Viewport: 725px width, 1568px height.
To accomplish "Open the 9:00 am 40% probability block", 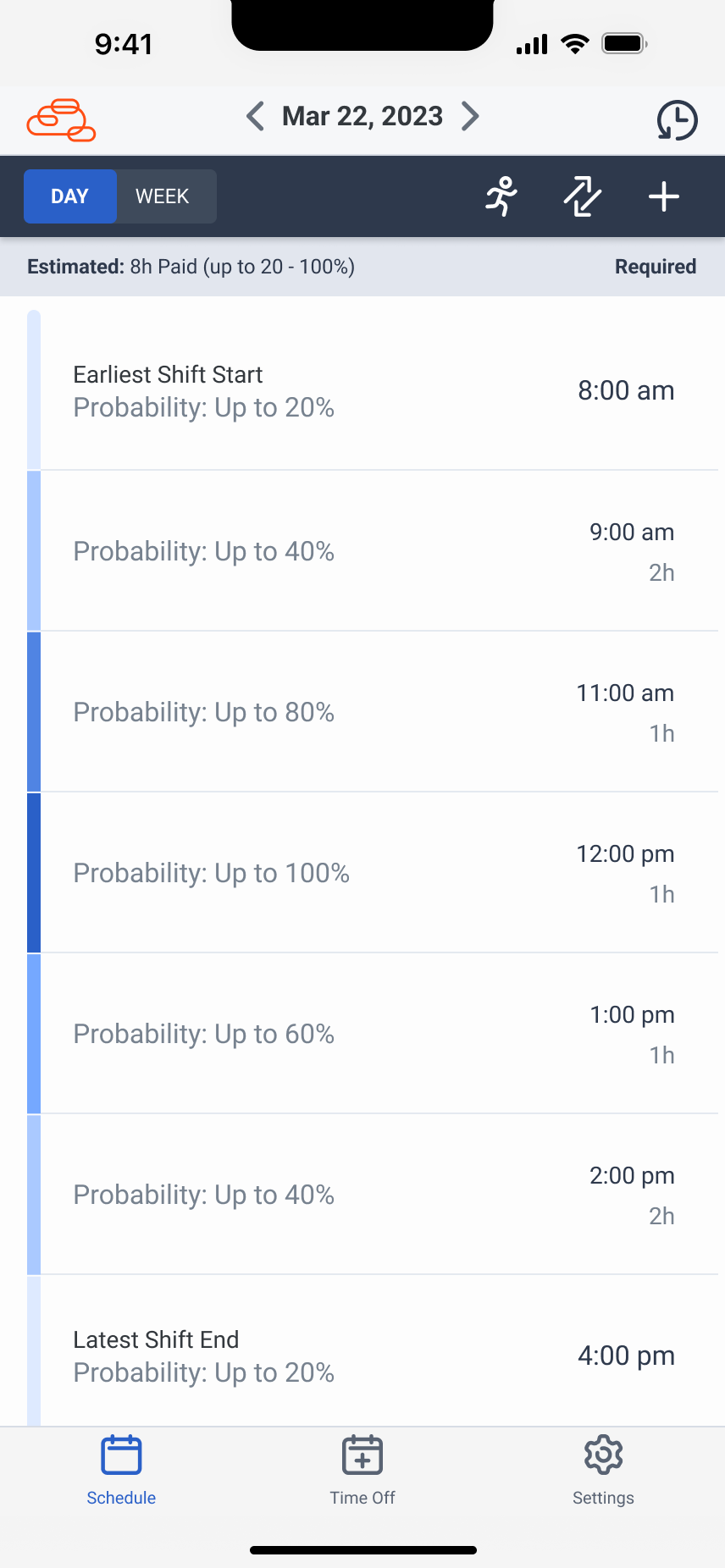I will (373, 551).
